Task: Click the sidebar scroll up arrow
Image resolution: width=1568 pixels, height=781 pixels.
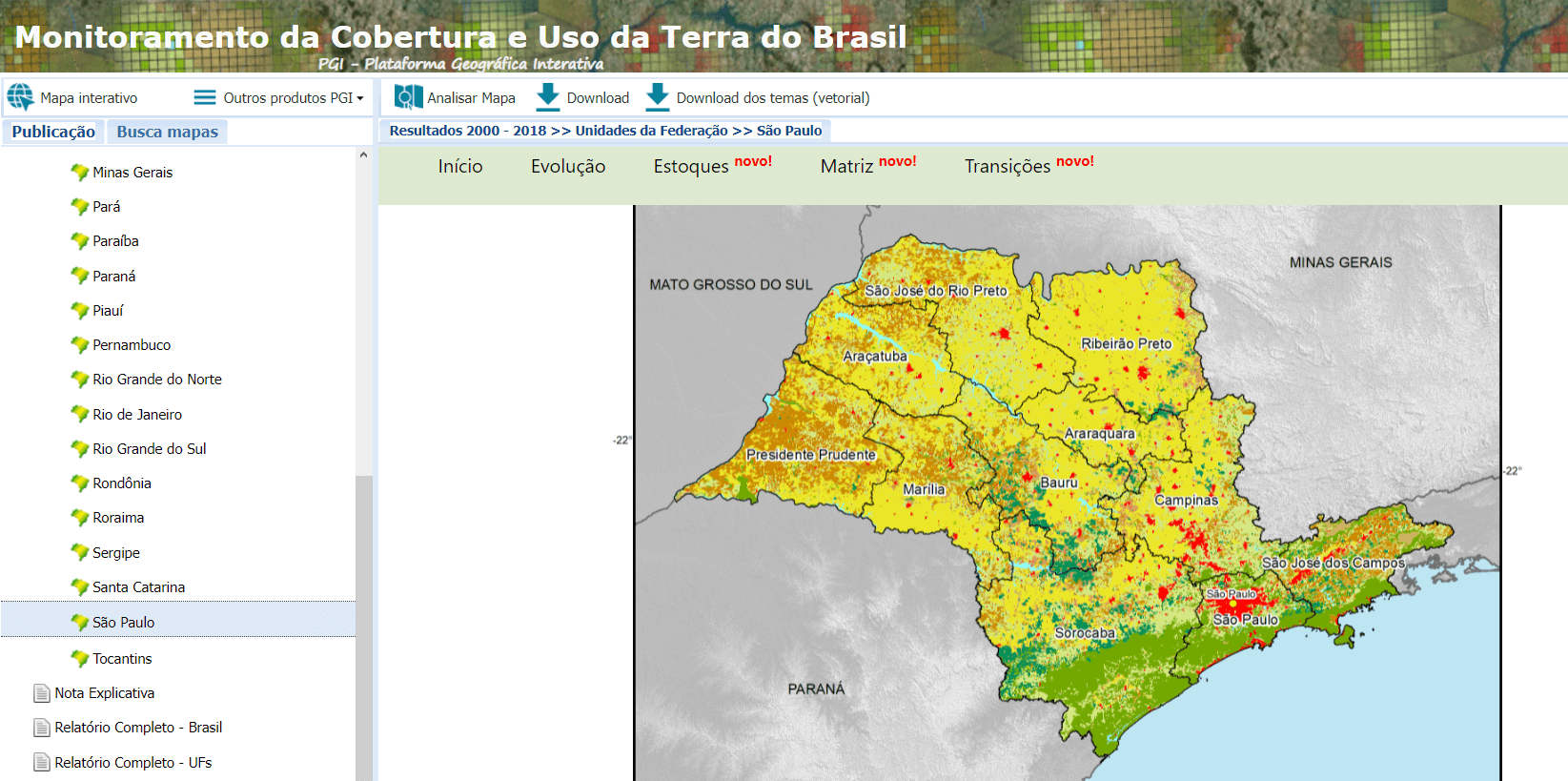Action: click(x=363, y=155)
